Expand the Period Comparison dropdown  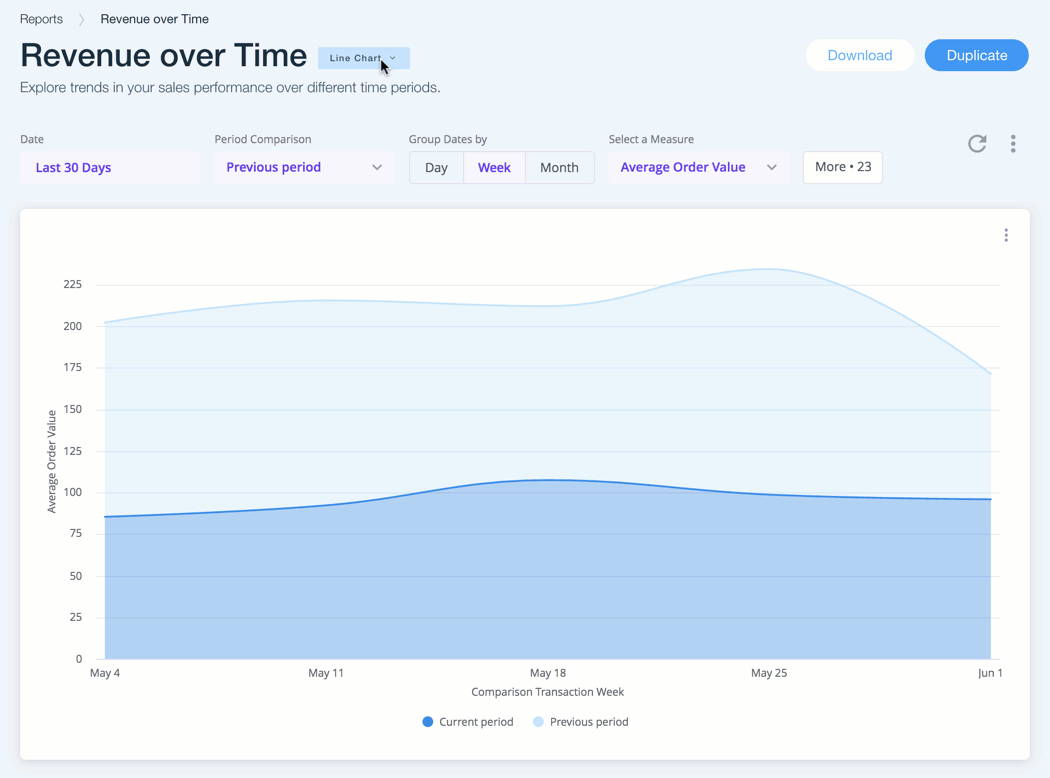303,167
